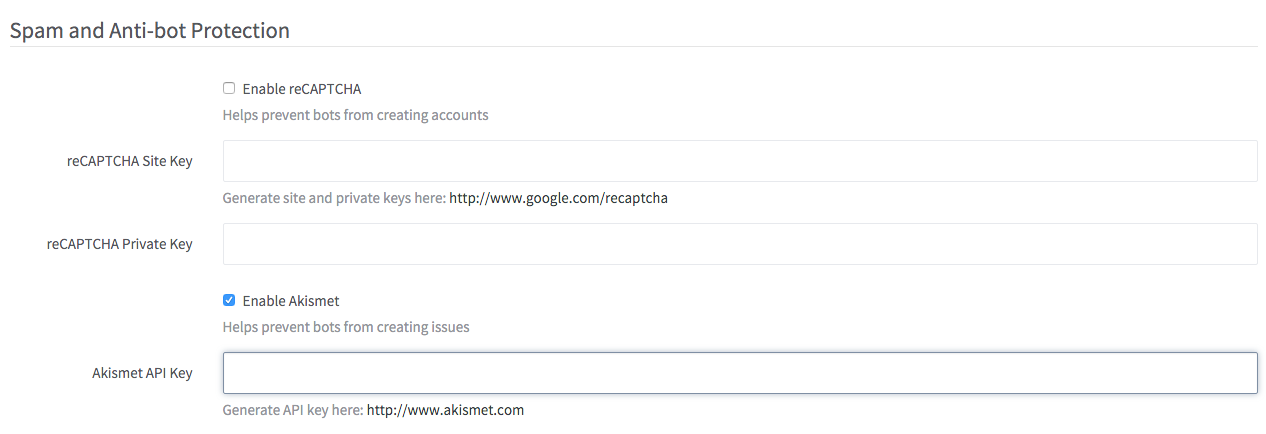Click the 'Spam and Anti-bot Protection' heading
This screenshot has height=434, width=1266.
(x=150, y=31)
